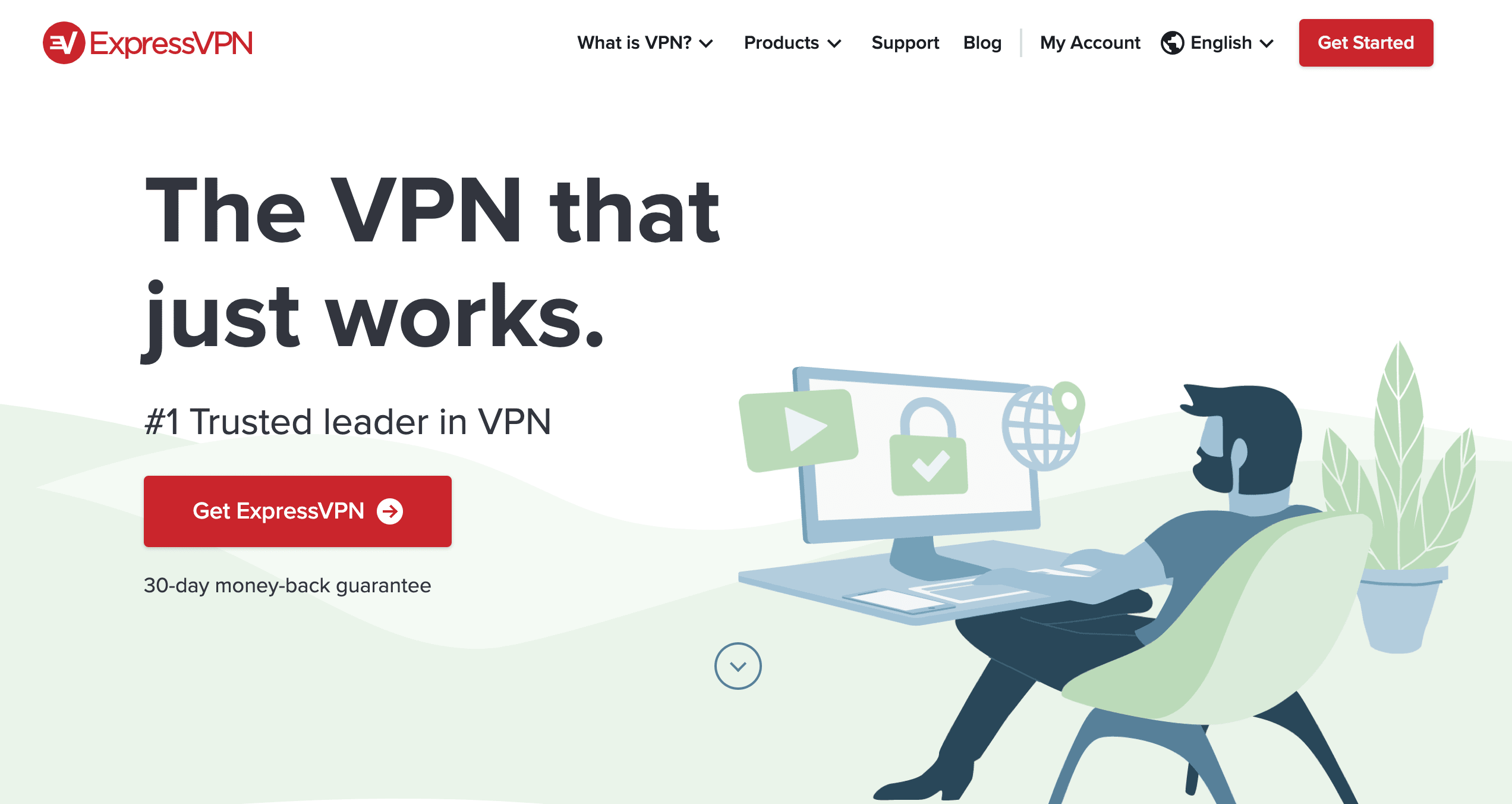Click the green play video icon illustration
This screenshot has width=1512, height=804.
[x=798, y=430]
